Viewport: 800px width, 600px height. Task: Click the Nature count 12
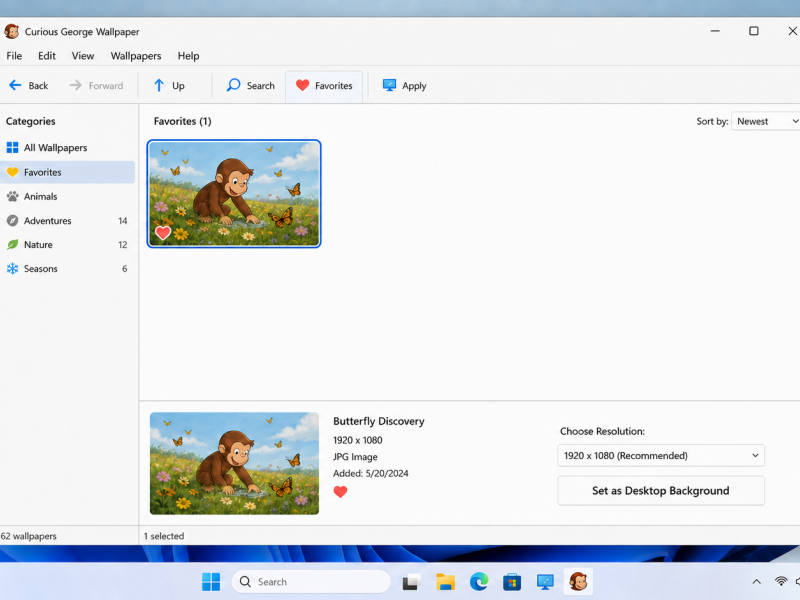click(122, 245)
